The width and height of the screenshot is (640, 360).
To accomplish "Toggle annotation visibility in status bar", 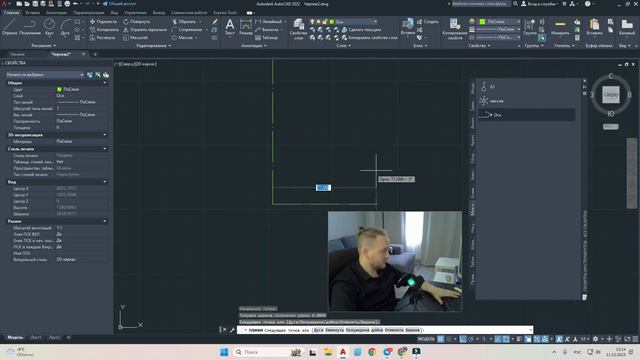I will (x=559, y=339).
